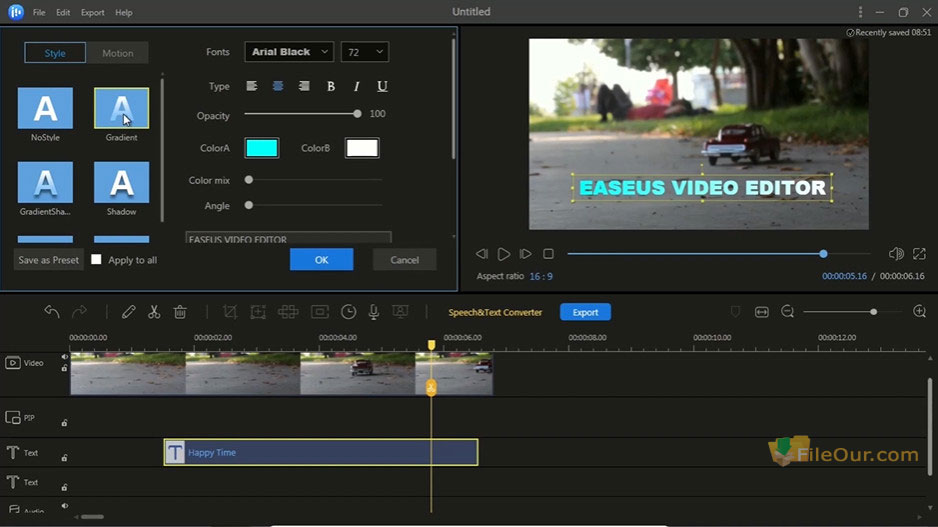This screenshot has width=938, height=527.
Task: Click the Angle slider handle
Action: [249, 205]
